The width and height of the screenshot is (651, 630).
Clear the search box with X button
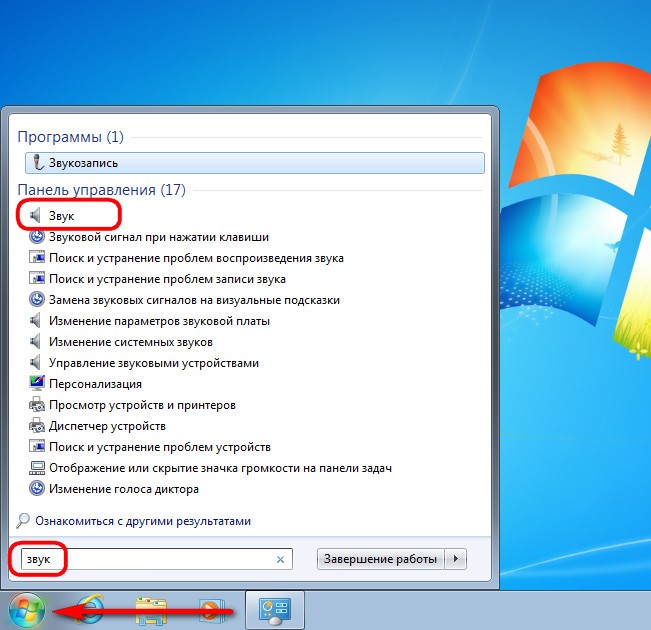280,560
